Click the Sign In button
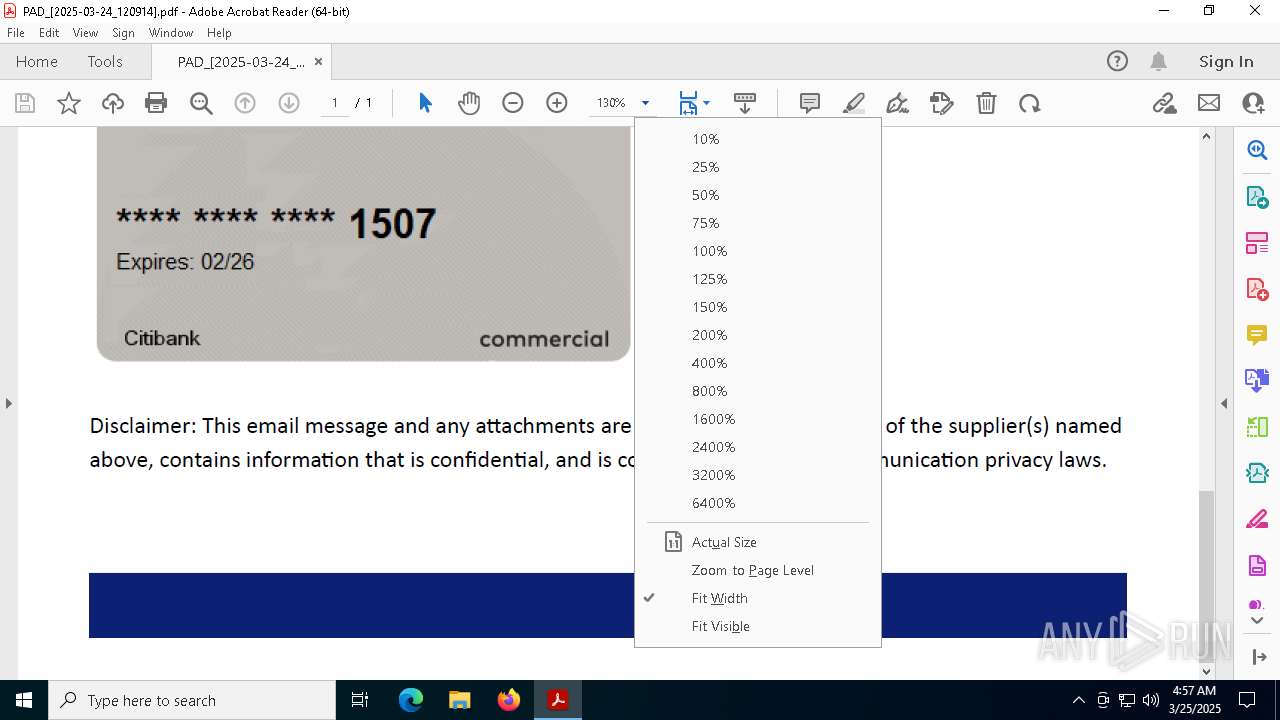 point(1226,61)
